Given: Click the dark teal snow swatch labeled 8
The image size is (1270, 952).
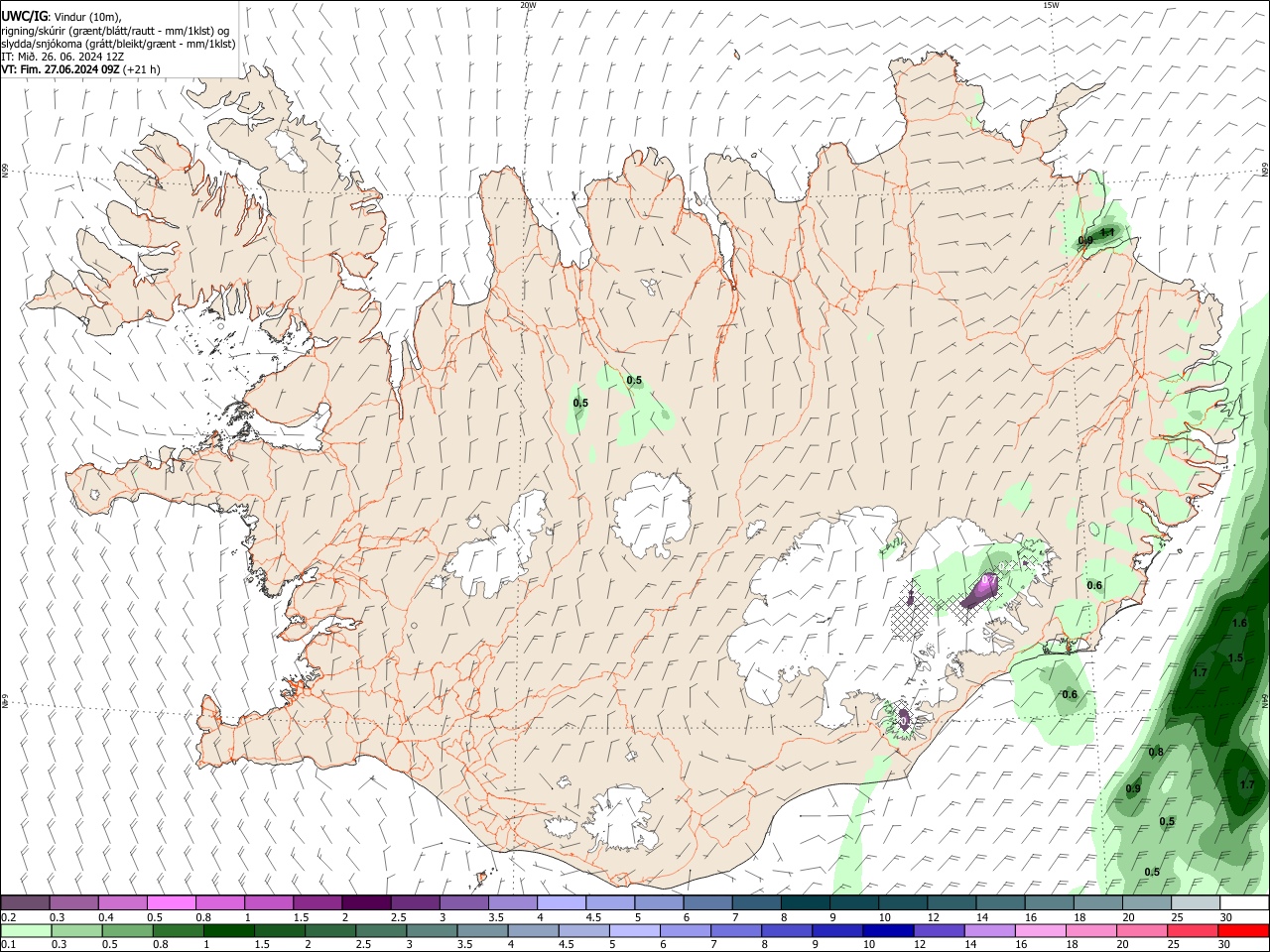Looking at the screenshot, I should 805,903.
